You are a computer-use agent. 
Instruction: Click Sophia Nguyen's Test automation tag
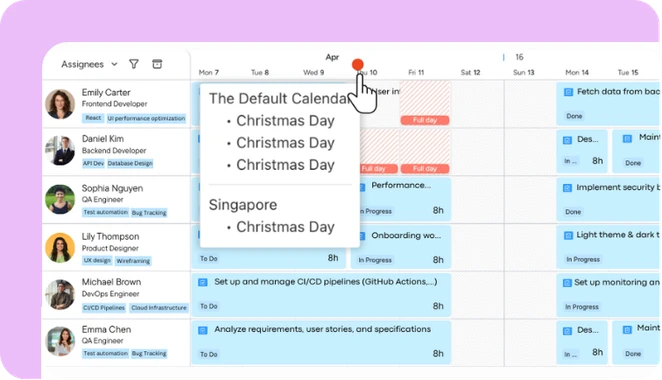coord(105,212)
